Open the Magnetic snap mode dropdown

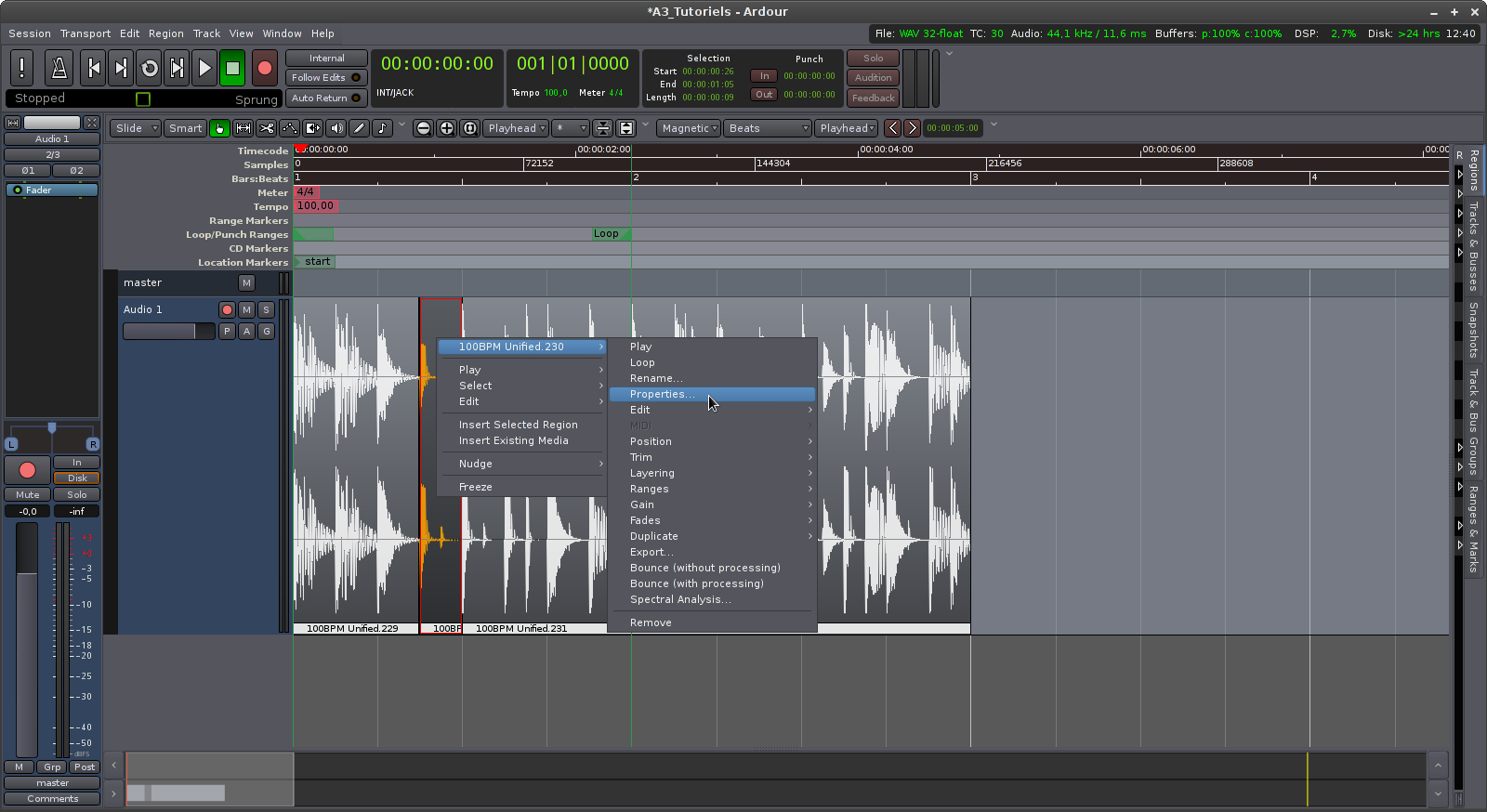tap(689, 128)
